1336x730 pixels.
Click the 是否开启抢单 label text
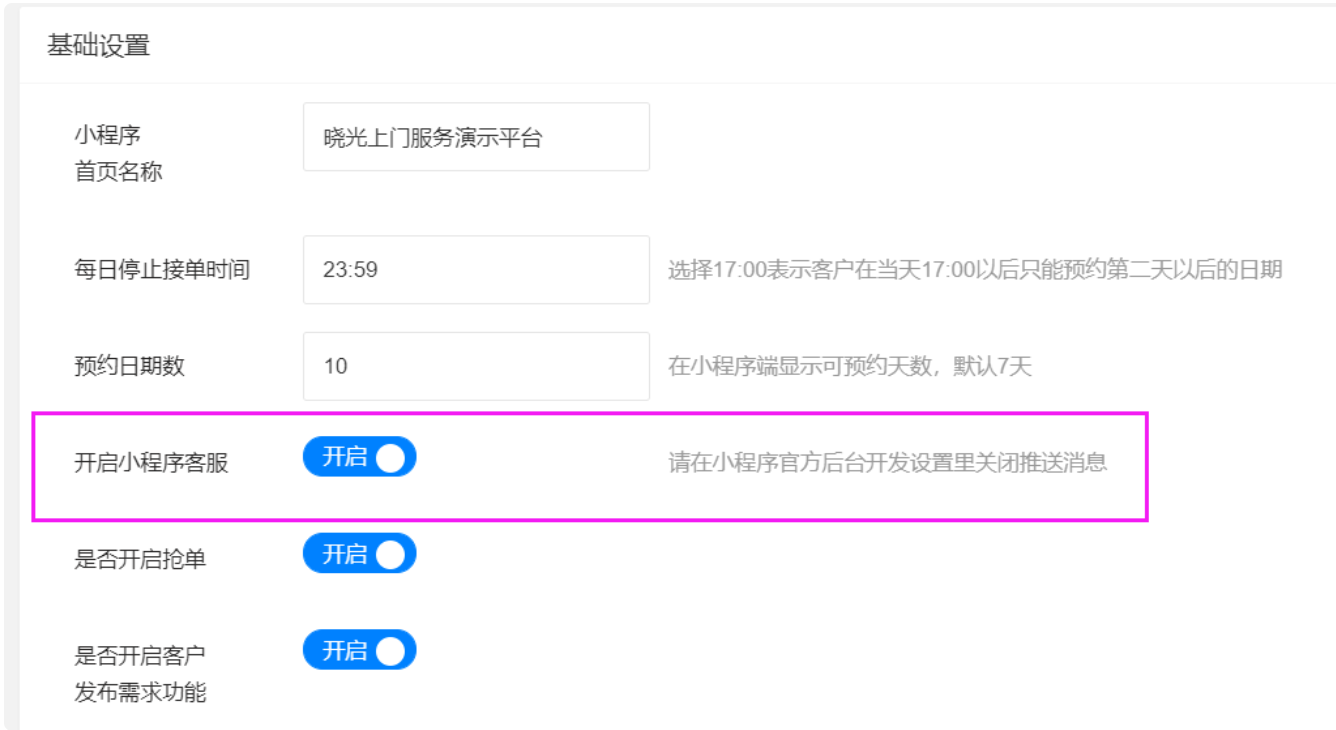point(140,559)
